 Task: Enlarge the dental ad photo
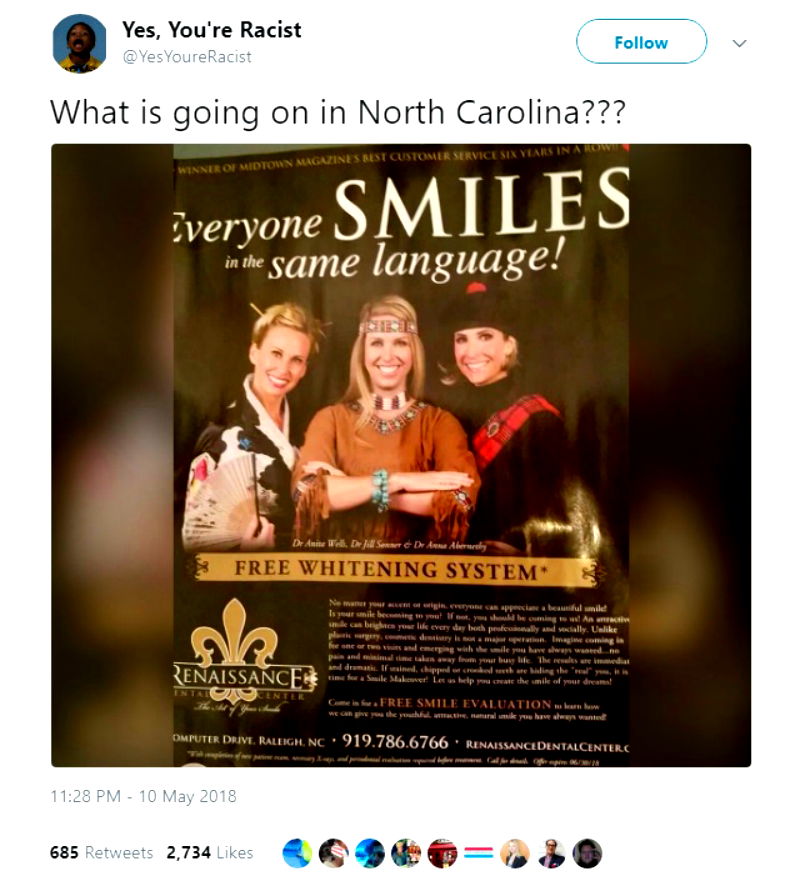(401, 455)
